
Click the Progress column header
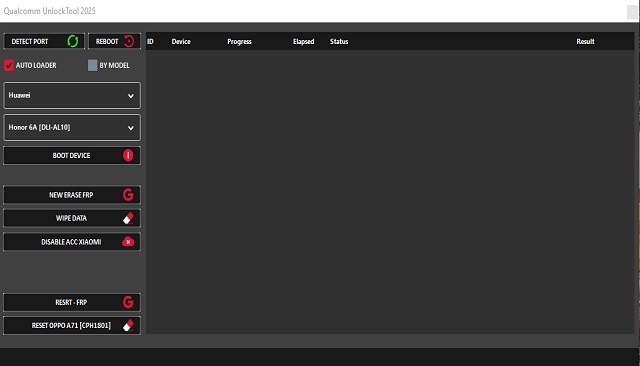pyautogui.click(x=239, y=42)
